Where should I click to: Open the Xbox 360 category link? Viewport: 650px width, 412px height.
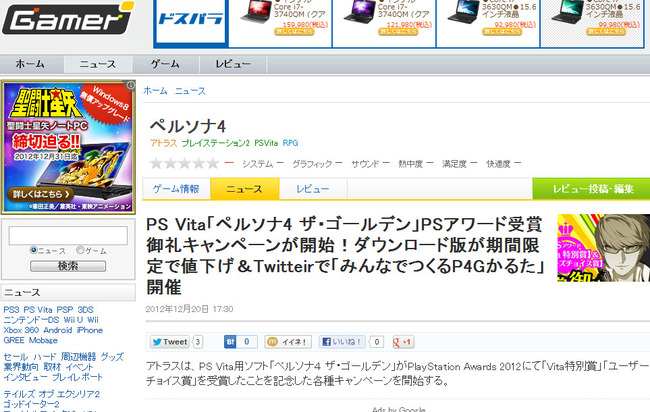tap(21, 330)
